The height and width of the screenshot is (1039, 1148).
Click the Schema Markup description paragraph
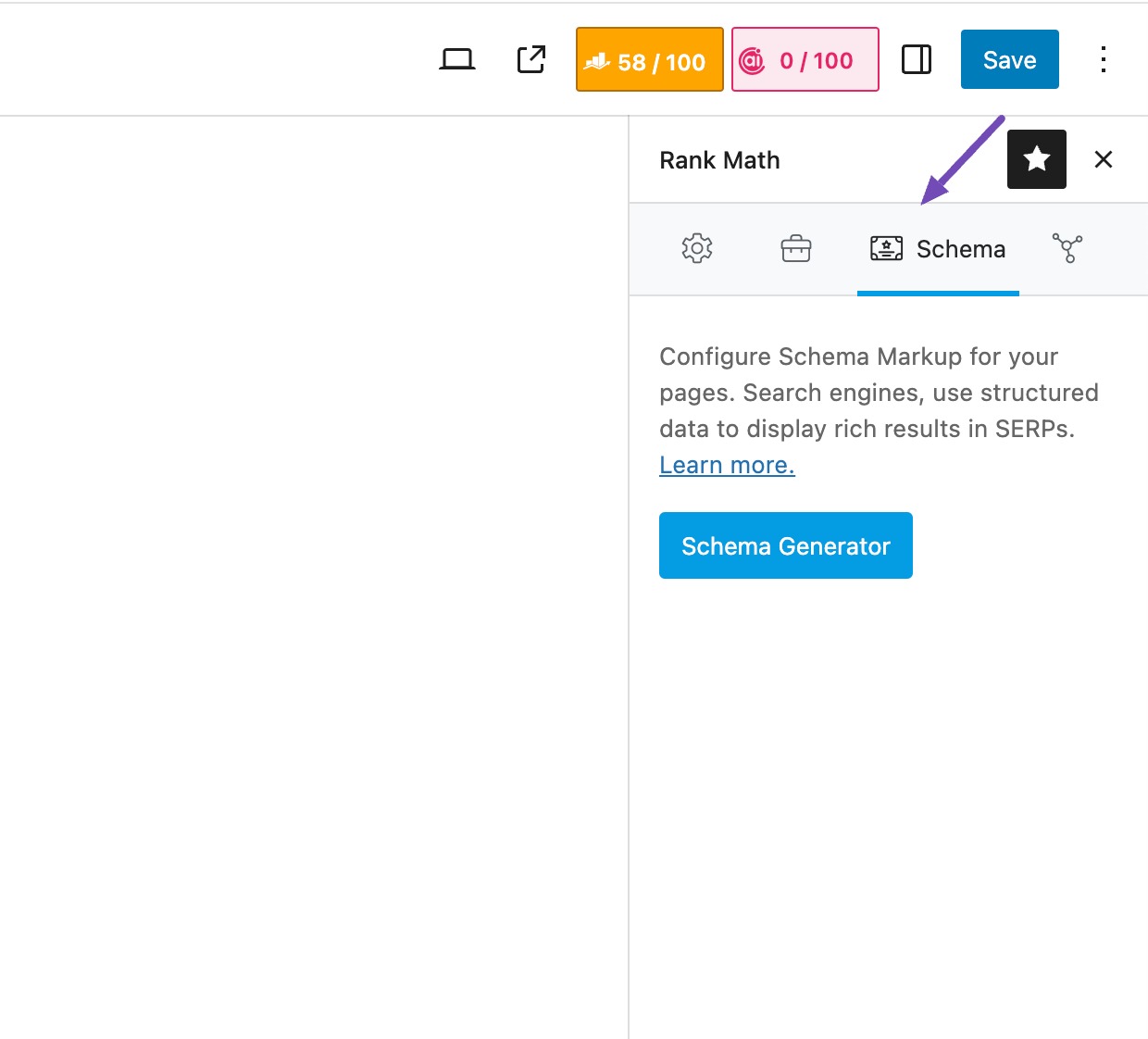[878, 393]
